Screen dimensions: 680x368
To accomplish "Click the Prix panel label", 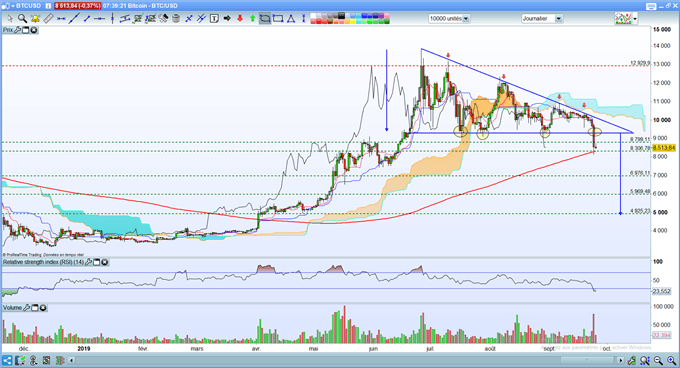I will (8, 30).
